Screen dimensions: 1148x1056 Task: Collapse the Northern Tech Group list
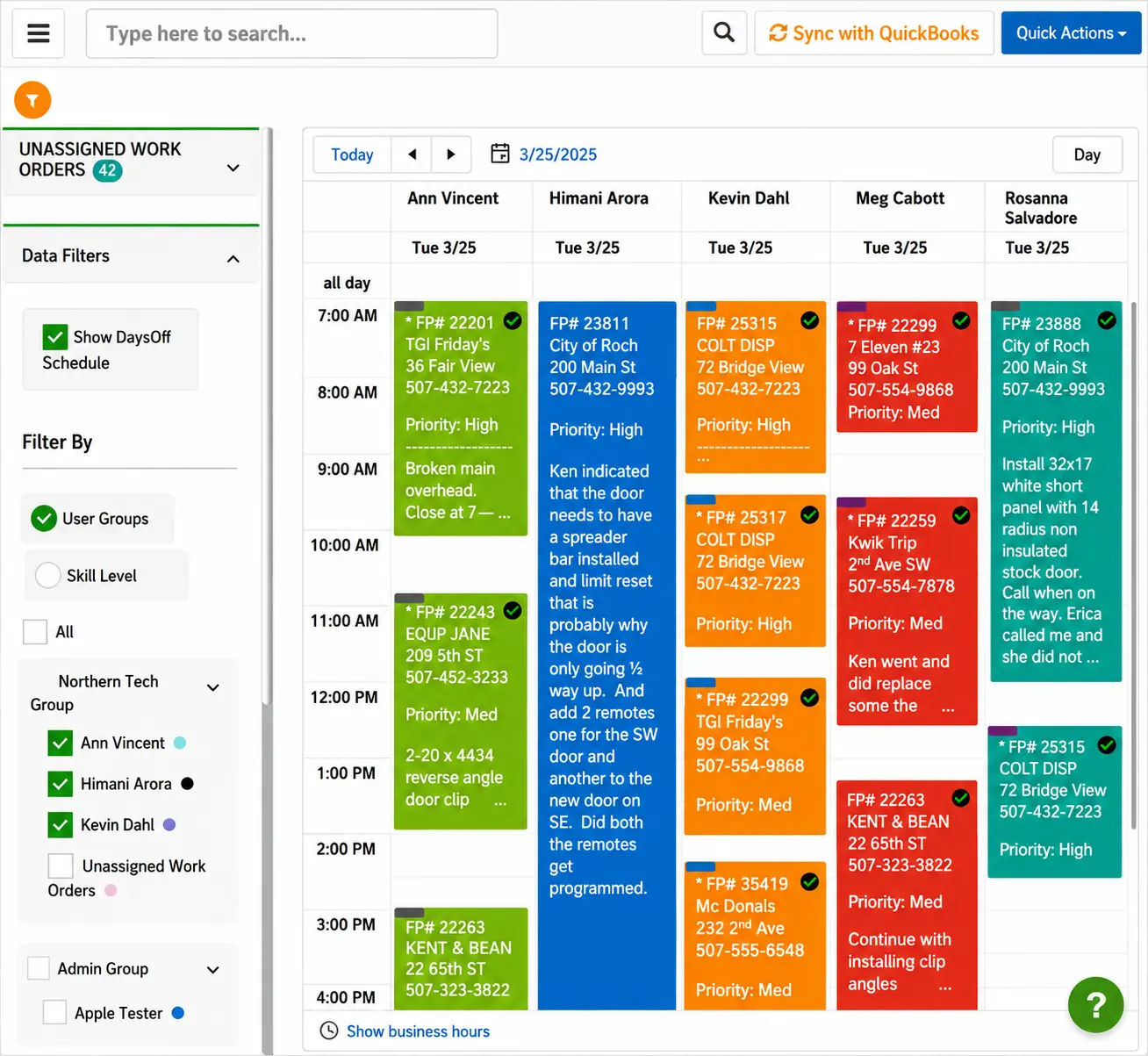tap(212, 687)
